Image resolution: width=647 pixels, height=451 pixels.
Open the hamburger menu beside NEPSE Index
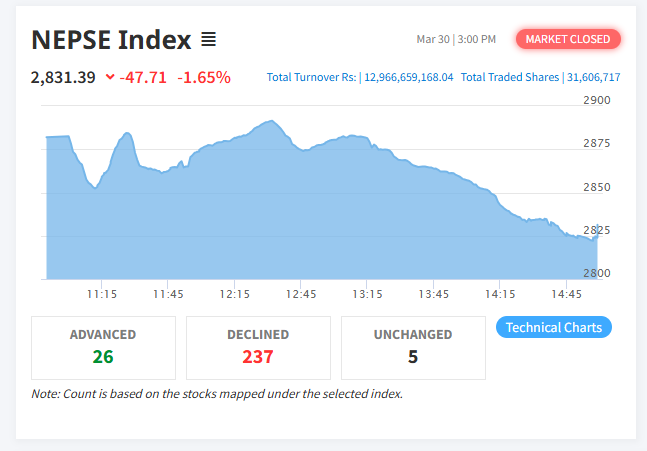coord(208,40)
